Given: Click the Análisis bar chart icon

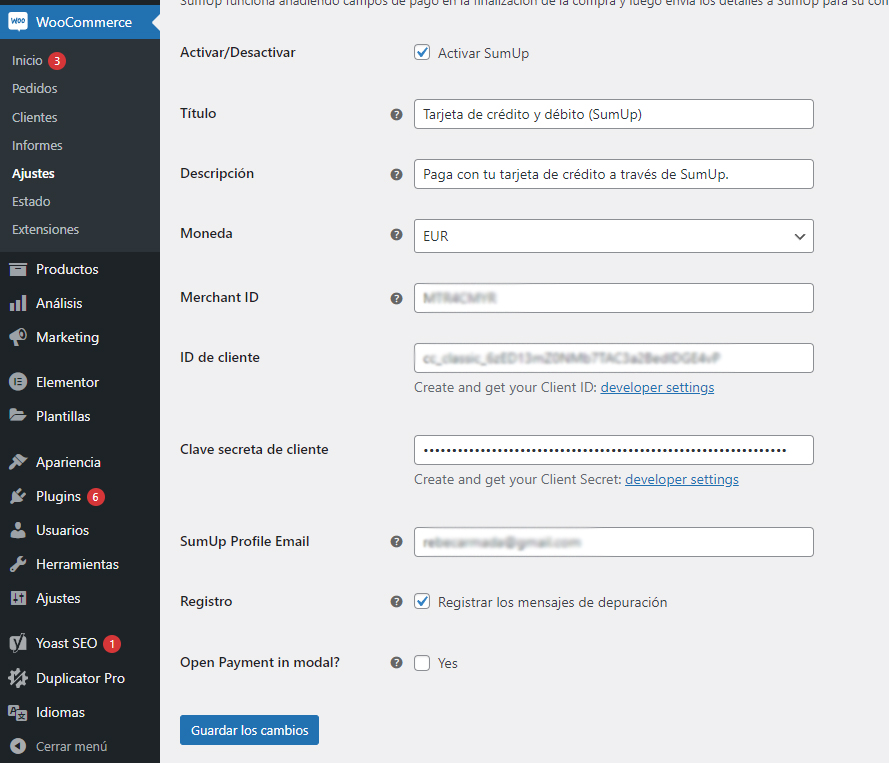Looking at the screenshot, I should tap(18, 303).
